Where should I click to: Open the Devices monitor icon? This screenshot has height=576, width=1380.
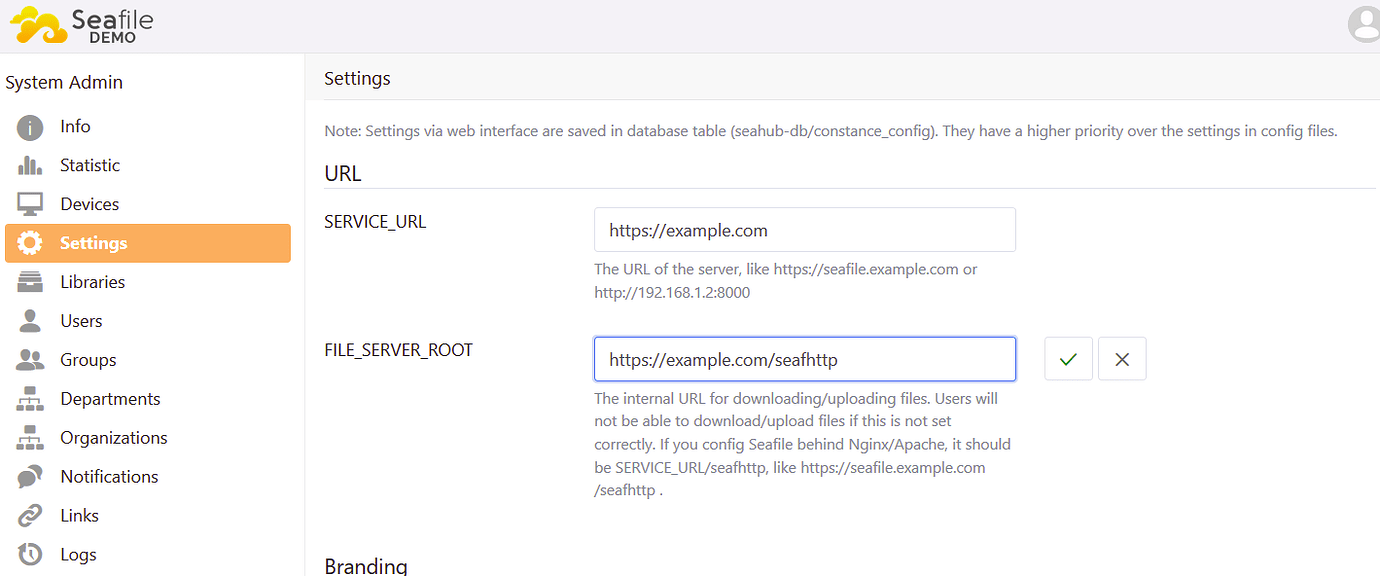click(x=27, y=203)
